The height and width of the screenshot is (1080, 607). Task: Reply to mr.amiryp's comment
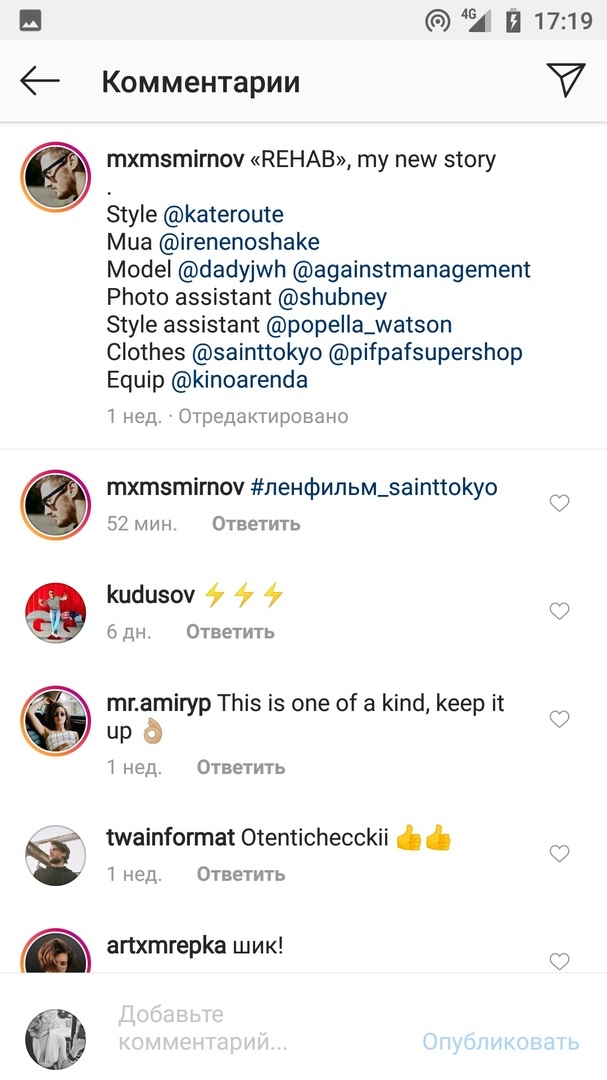[241, 767]
